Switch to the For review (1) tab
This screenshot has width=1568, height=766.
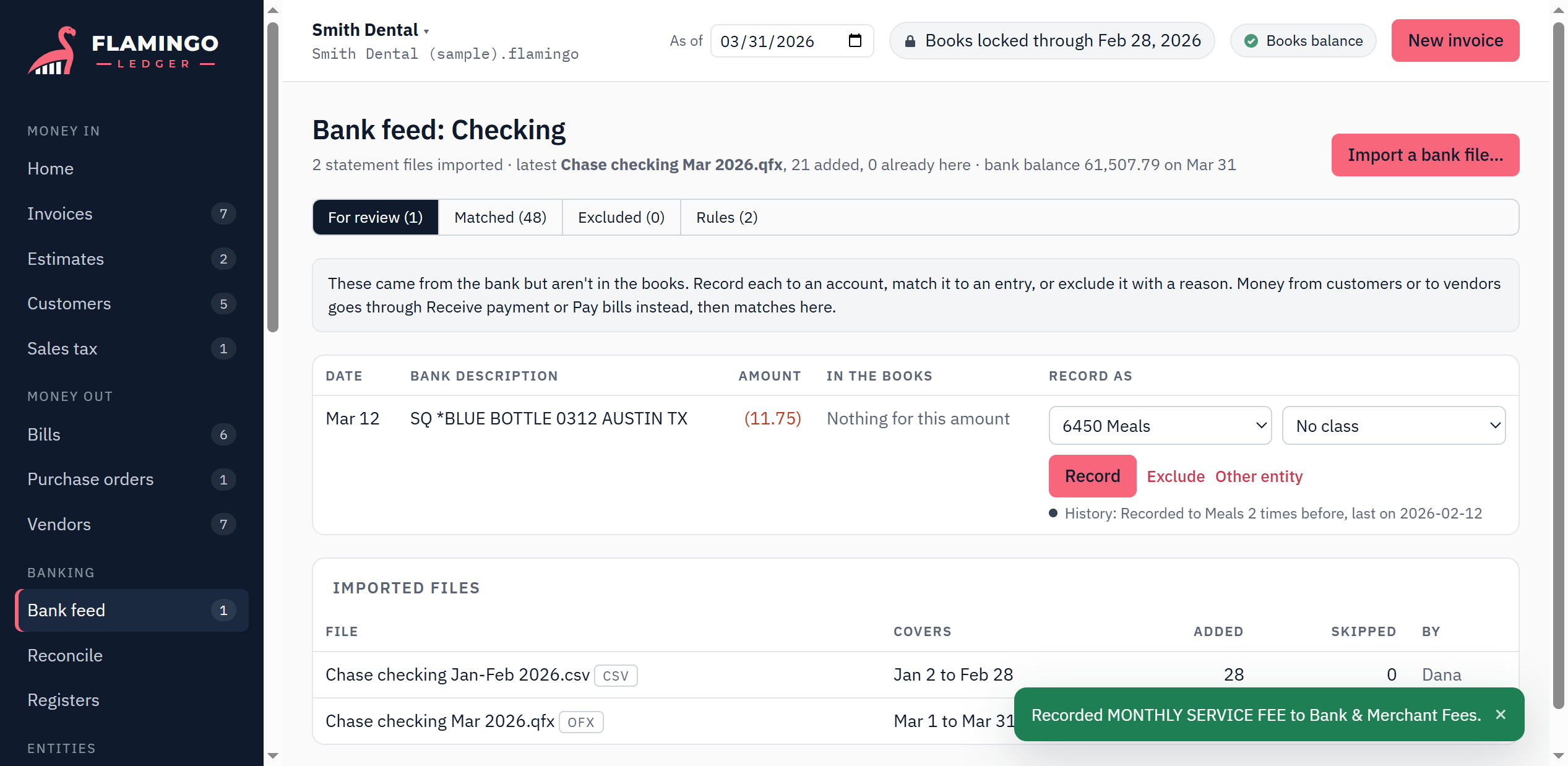coord(376,217)
